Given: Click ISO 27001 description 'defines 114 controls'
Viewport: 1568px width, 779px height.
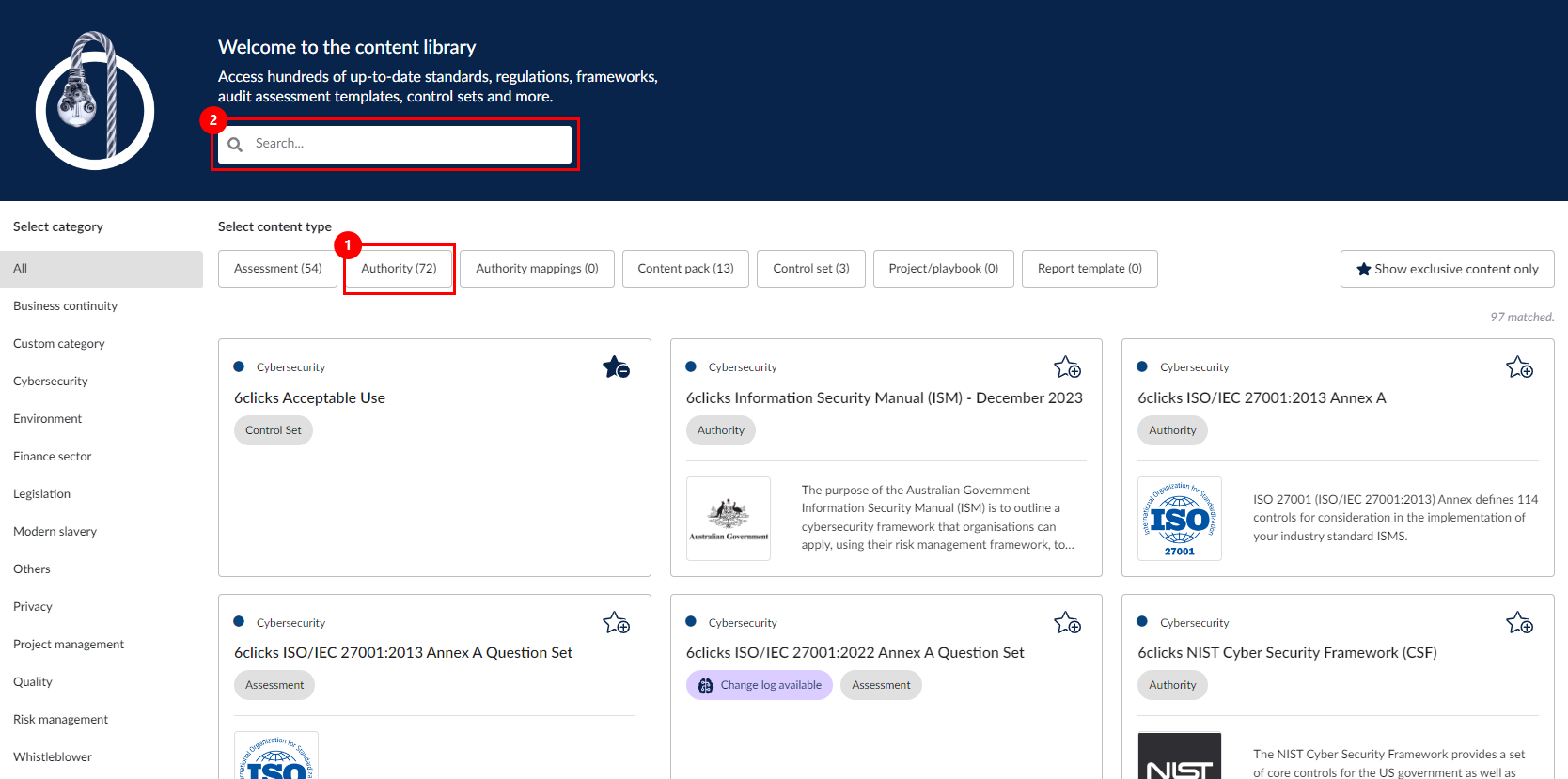Looking at the screenshot, I should point(1395,518).
